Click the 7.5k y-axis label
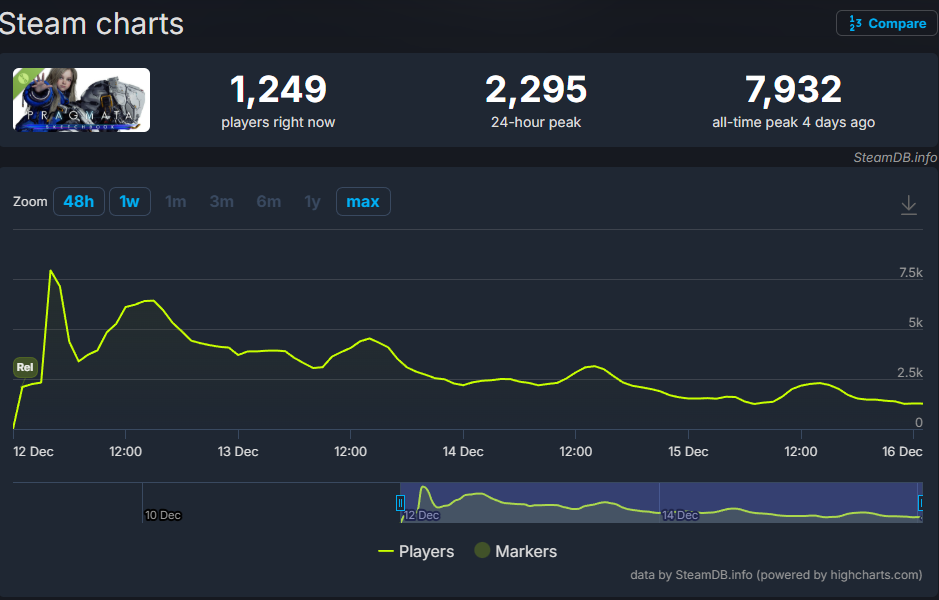Image resolution: width=939 pixels, height=600 pixels. (911, 272)
